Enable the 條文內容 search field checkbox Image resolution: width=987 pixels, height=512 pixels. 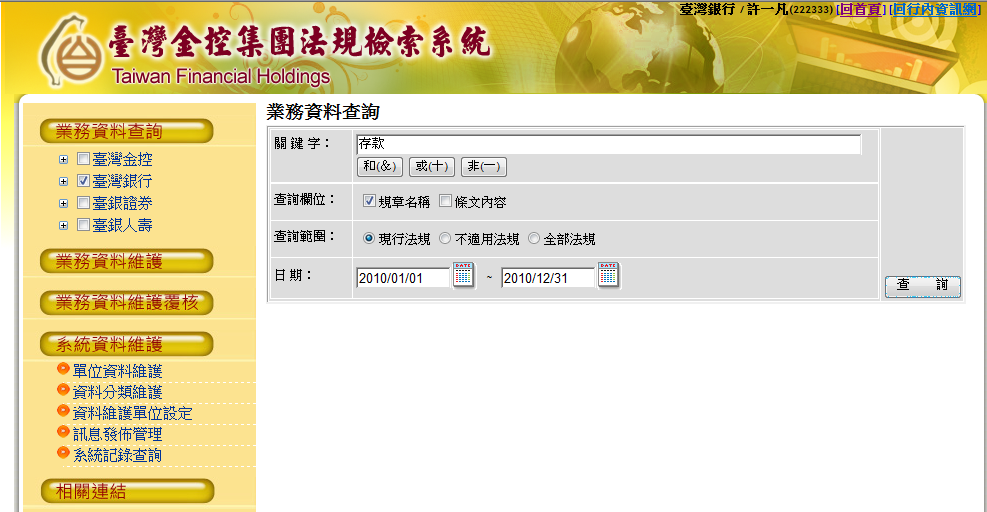click(x=446, y=201)
